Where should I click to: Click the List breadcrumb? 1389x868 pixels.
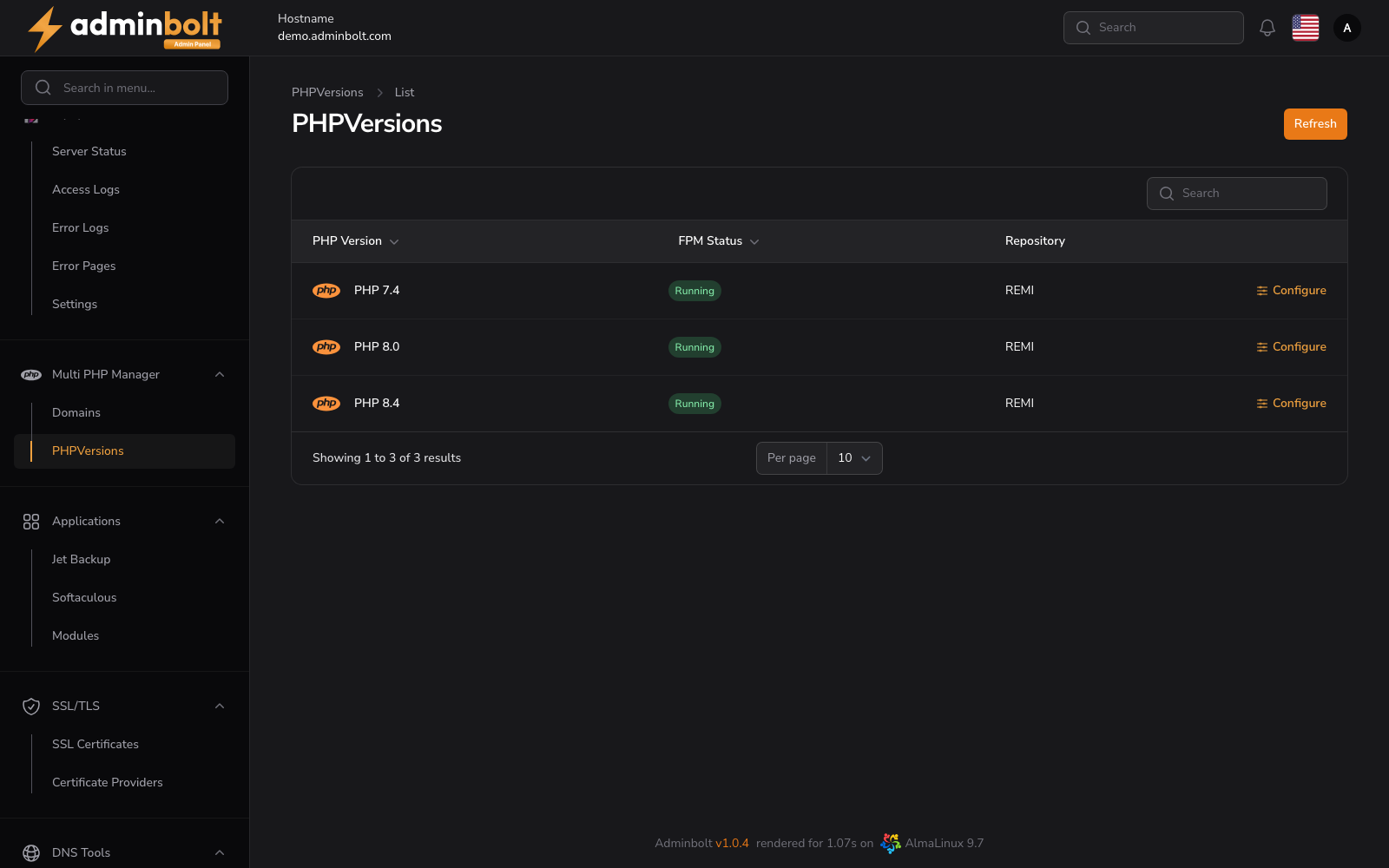coord(405,93)
